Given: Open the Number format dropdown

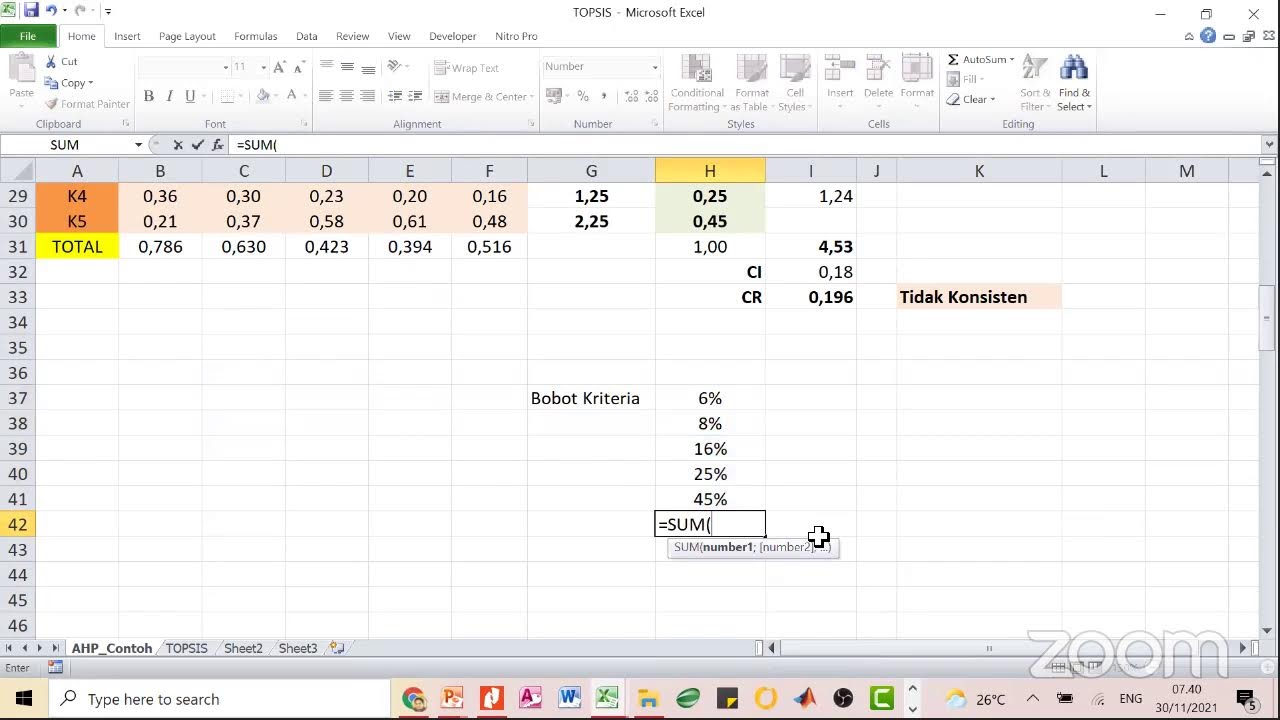Looking at the screenshot, I should coord(655,67).
